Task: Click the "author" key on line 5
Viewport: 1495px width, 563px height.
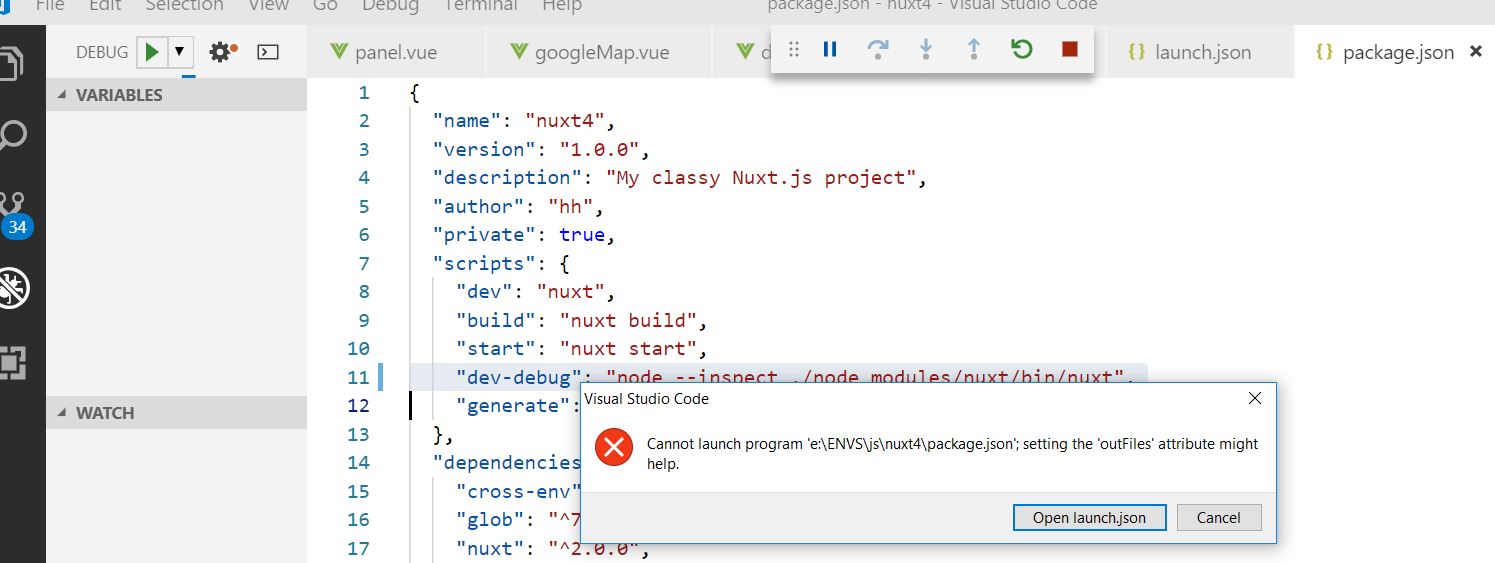Action: click(478, 206)
